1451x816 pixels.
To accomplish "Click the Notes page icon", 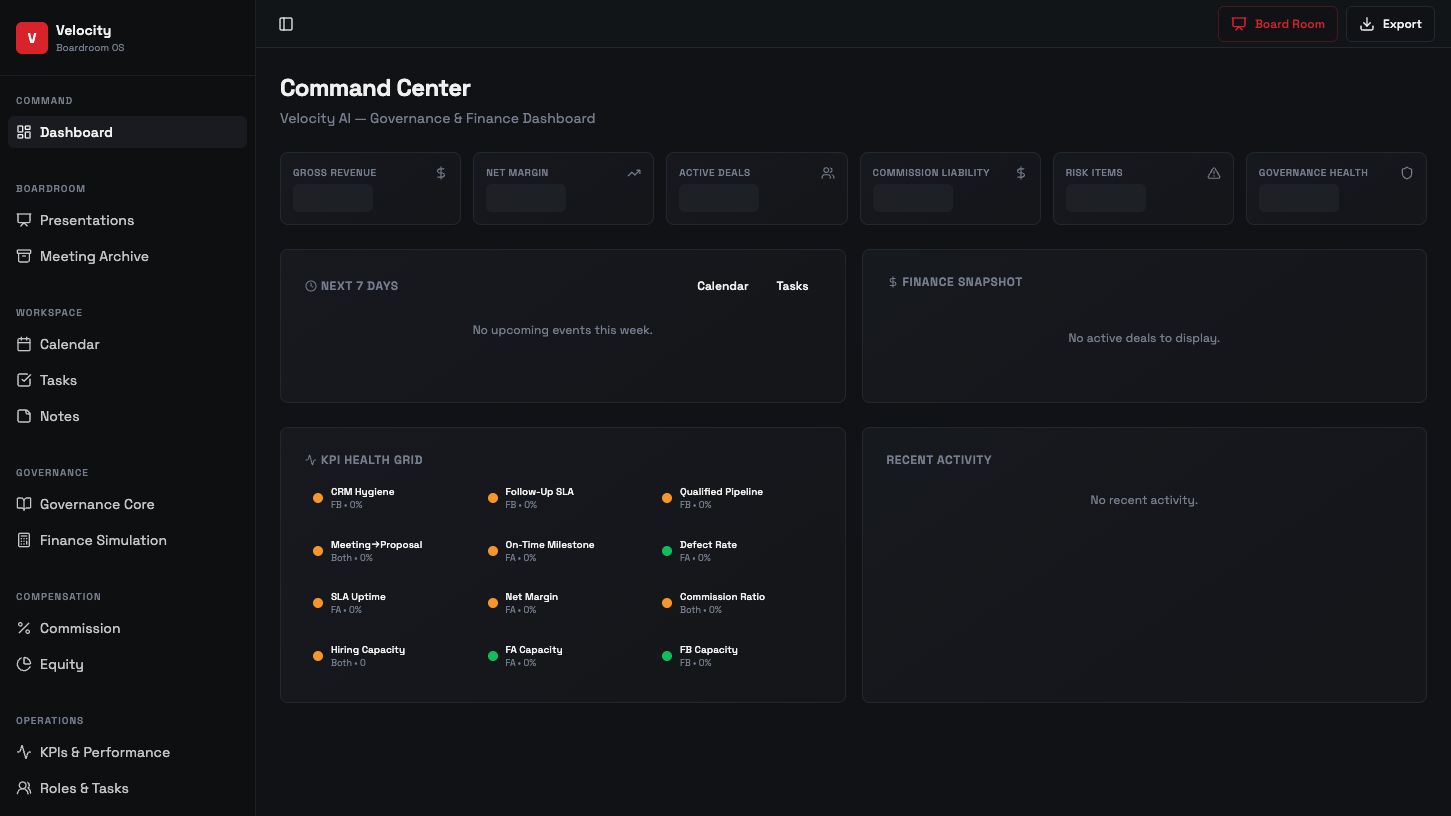I will click(24, 416).
